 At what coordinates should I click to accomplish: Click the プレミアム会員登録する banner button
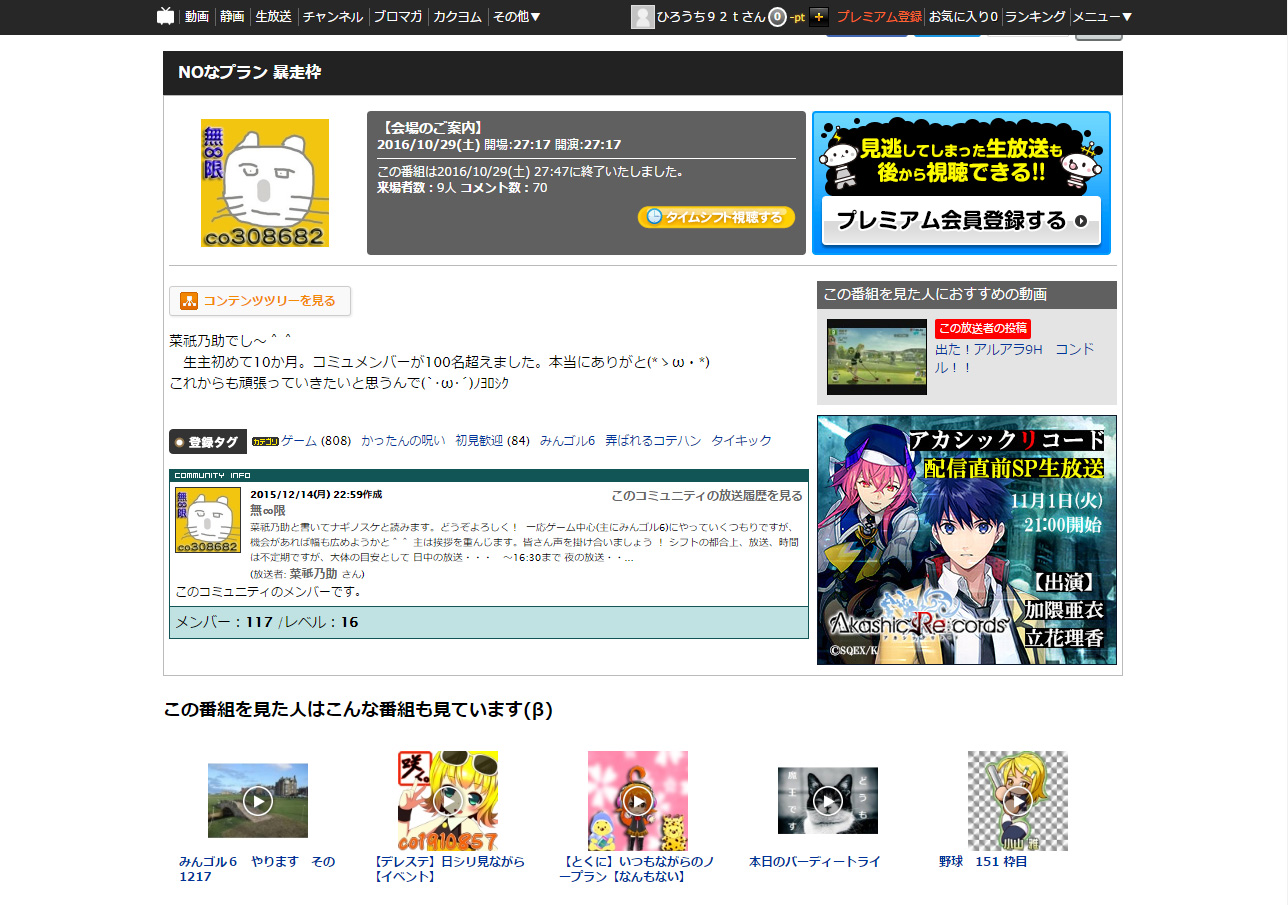pos(961,221)
